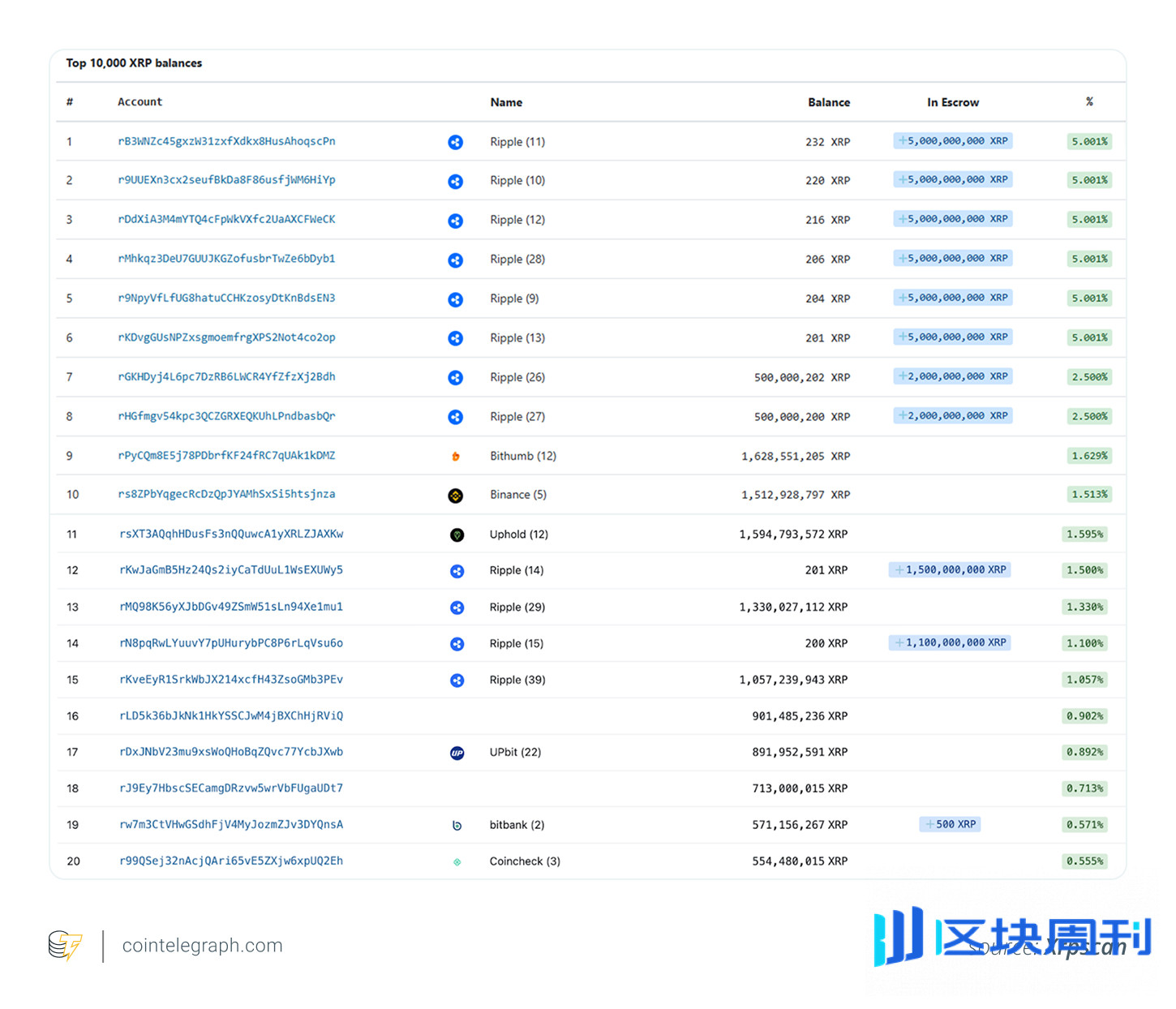This screenshot has height=1009, width=1176.
Task: Click the 2.500% badge in Ripple (27) row
Action: (x=1089, y=417)
